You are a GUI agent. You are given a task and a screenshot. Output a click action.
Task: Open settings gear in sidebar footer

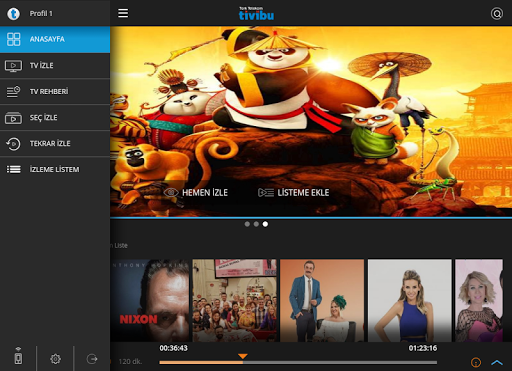click(55, 359)
